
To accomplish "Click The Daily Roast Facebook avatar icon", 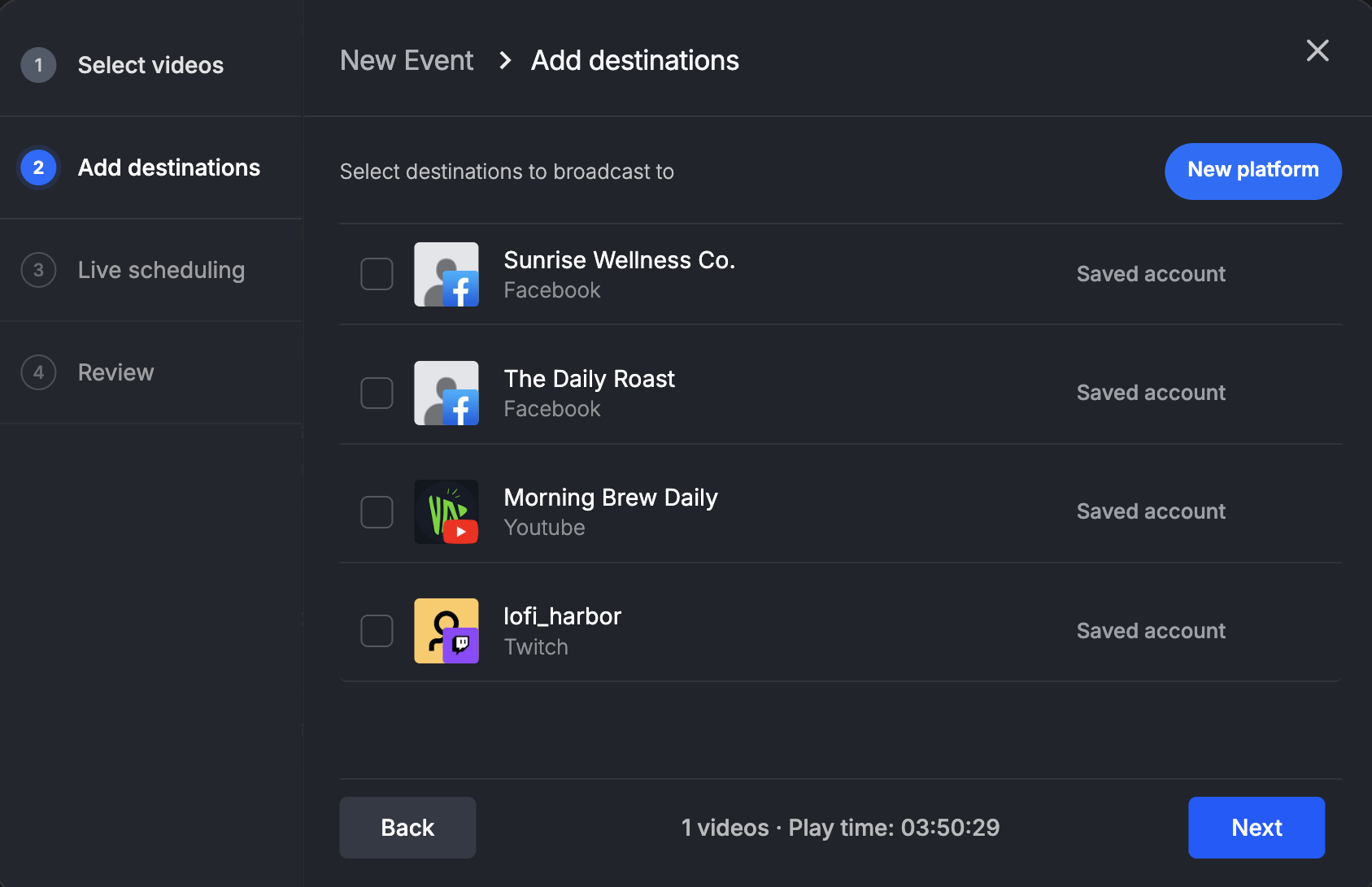I will tap(446, 393).
